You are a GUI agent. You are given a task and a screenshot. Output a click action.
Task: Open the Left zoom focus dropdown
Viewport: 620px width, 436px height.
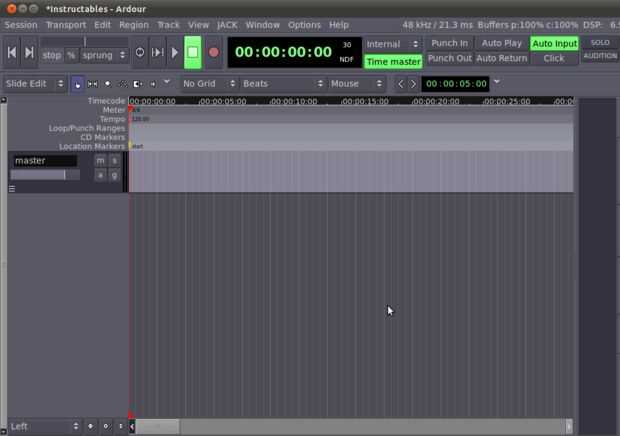pyautogui.click(x=43, y=426)
